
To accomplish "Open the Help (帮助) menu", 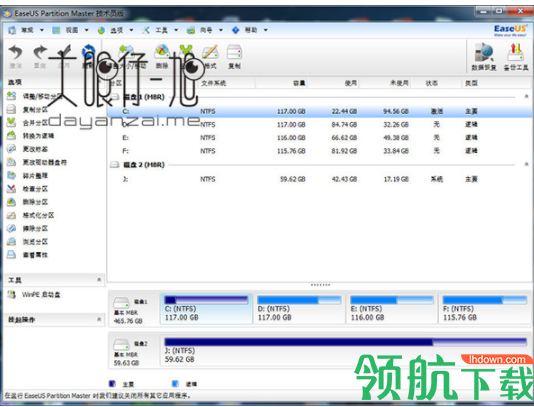I will (x=250, y=30).
